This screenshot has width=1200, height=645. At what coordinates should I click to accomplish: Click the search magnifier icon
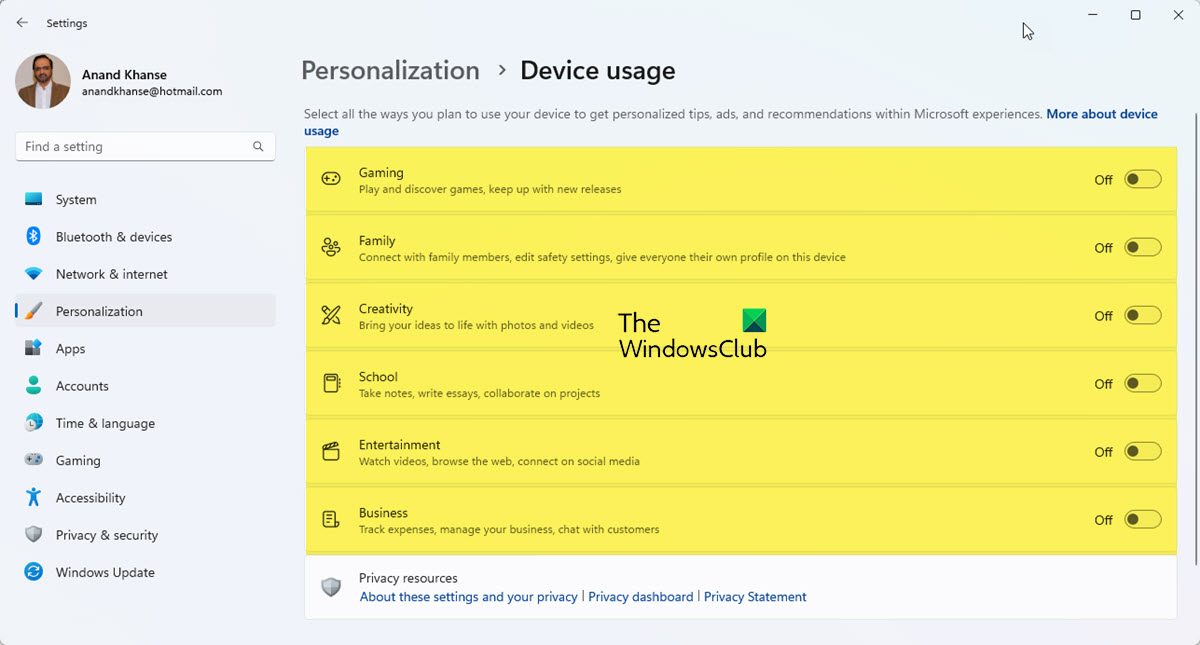pyautogui.click(x=258, y=146)
